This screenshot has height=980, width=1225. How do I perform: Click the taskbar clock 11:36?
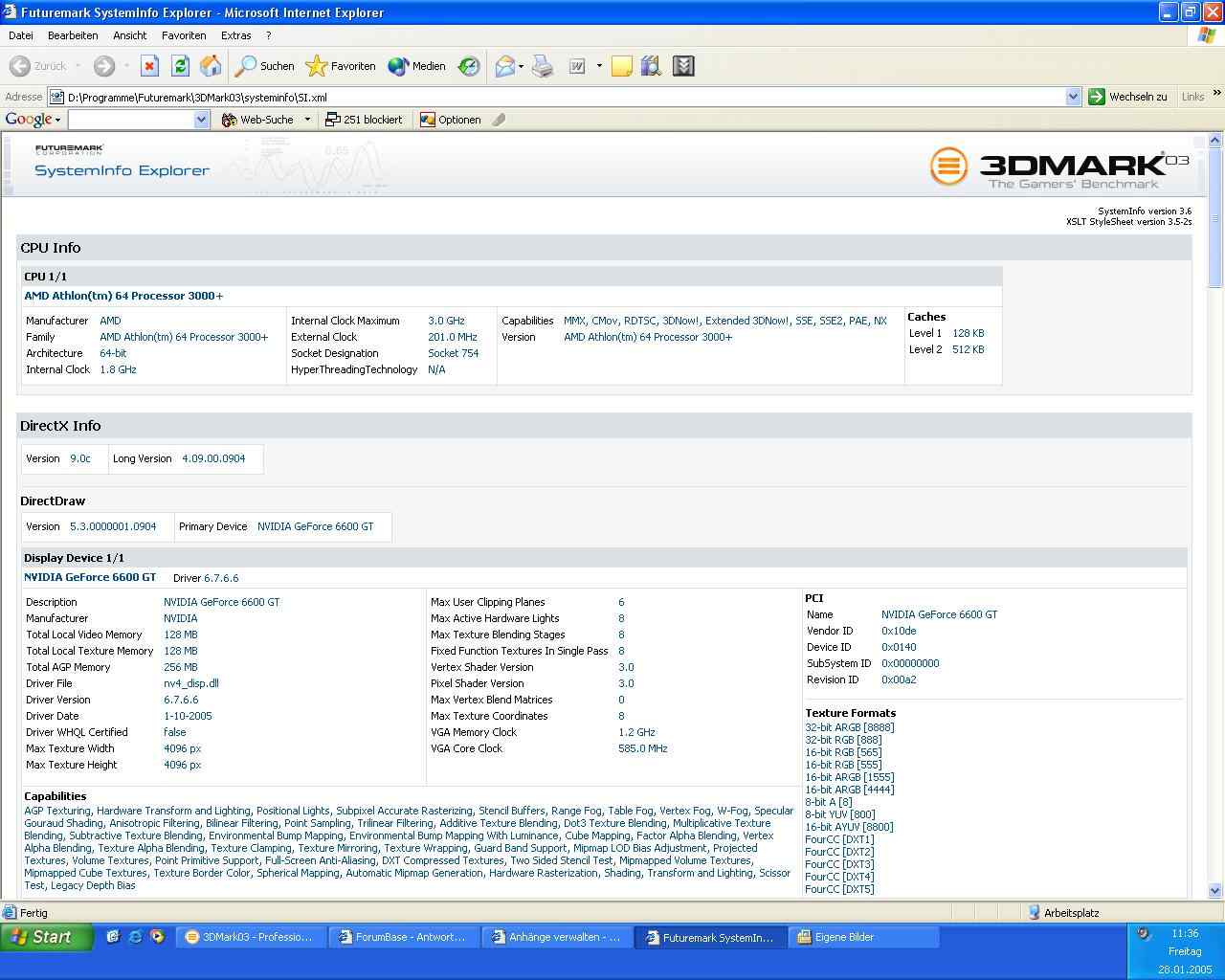pos(1185,933)
